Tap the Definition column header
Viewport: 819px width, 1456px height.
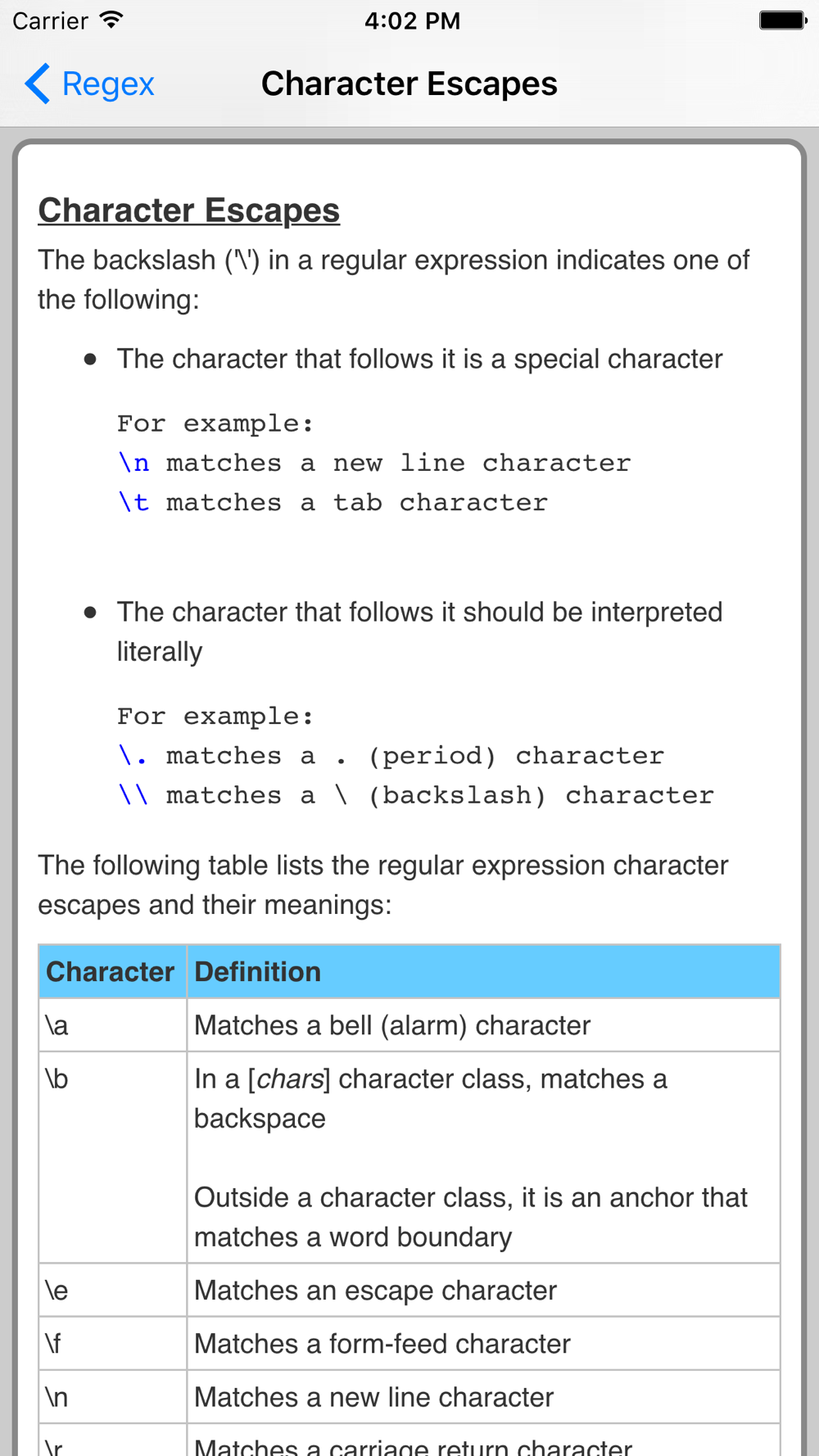pos(483,971)
